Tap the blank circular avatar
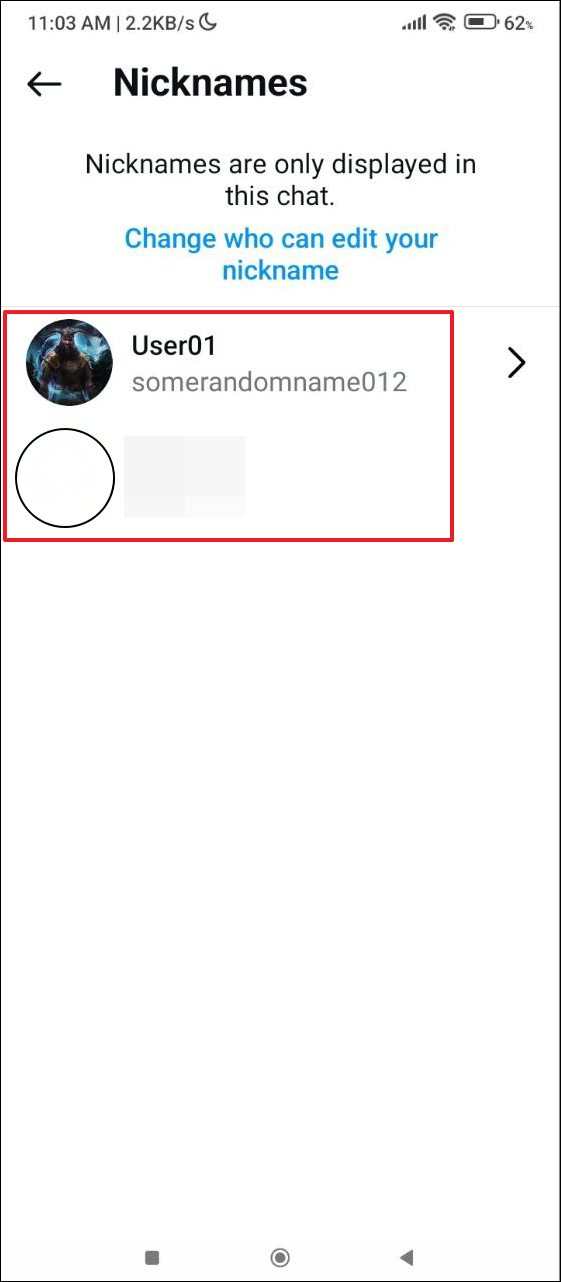Image resolution: width=561 pixels, height=1282 pixels. pyautogui.click(x=66, y=478)
